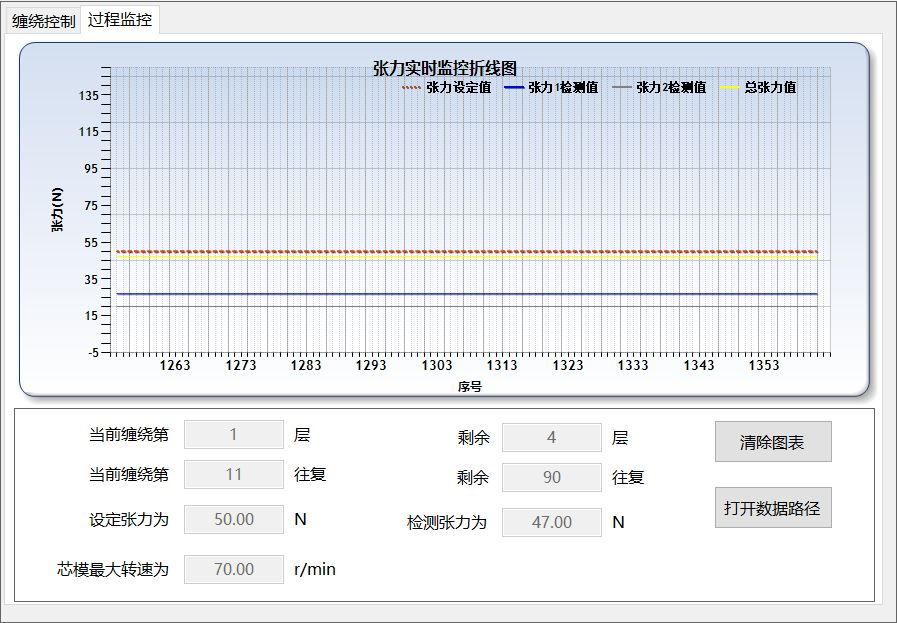
Task: Click the remaining reciprocation field showing 90
Action: point(551,477)
